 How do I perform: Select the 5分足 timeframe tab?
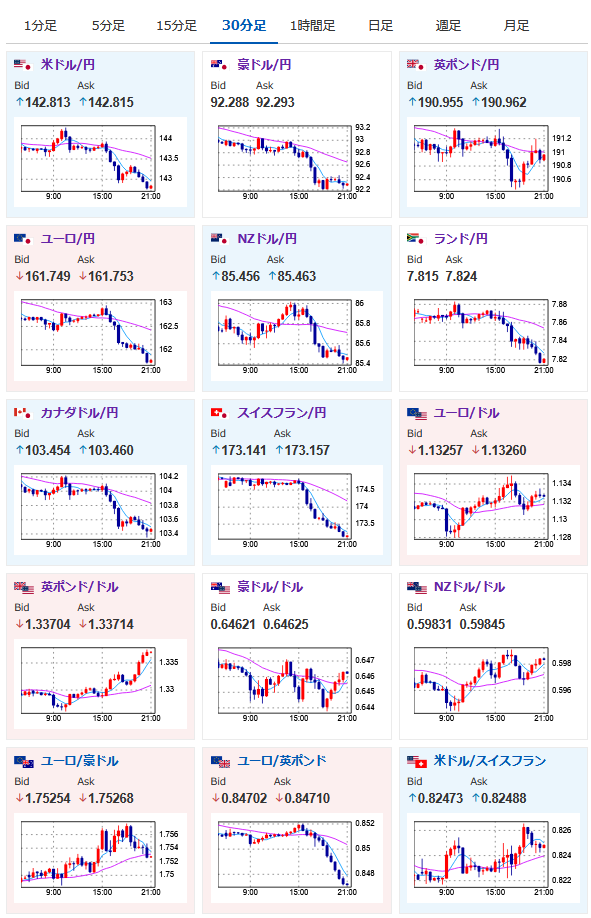108,26
